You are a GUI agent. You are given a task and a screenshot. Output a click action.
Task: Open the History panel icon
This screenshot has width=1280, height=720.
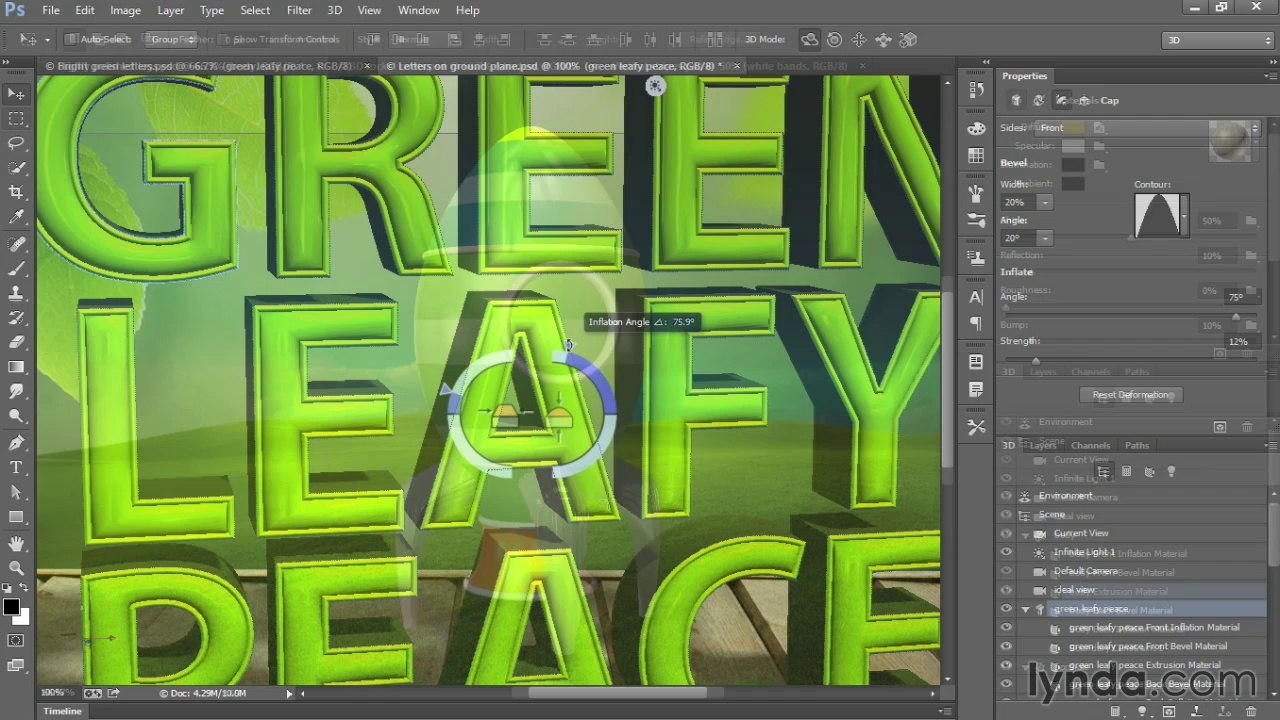(976, 89)
